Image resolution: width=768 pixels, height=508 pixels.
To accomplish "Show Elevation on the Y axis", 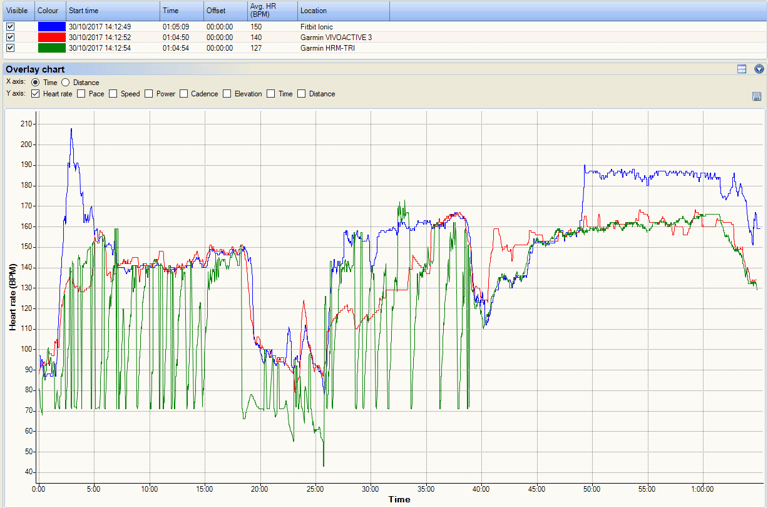I will click(x=227, y=94).
